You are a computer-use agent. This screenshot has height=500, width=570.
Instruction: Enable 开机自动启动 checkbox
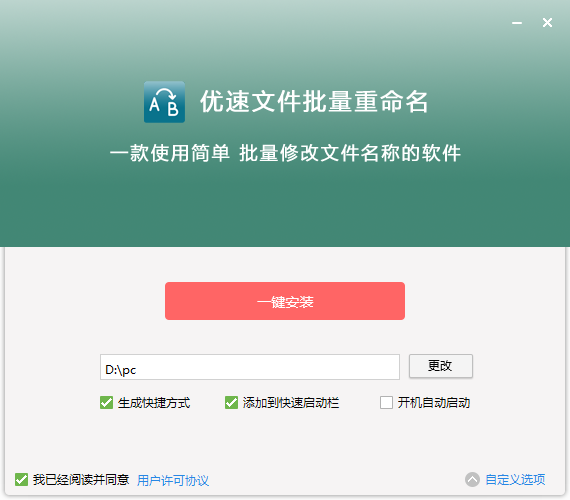[386, 403]
